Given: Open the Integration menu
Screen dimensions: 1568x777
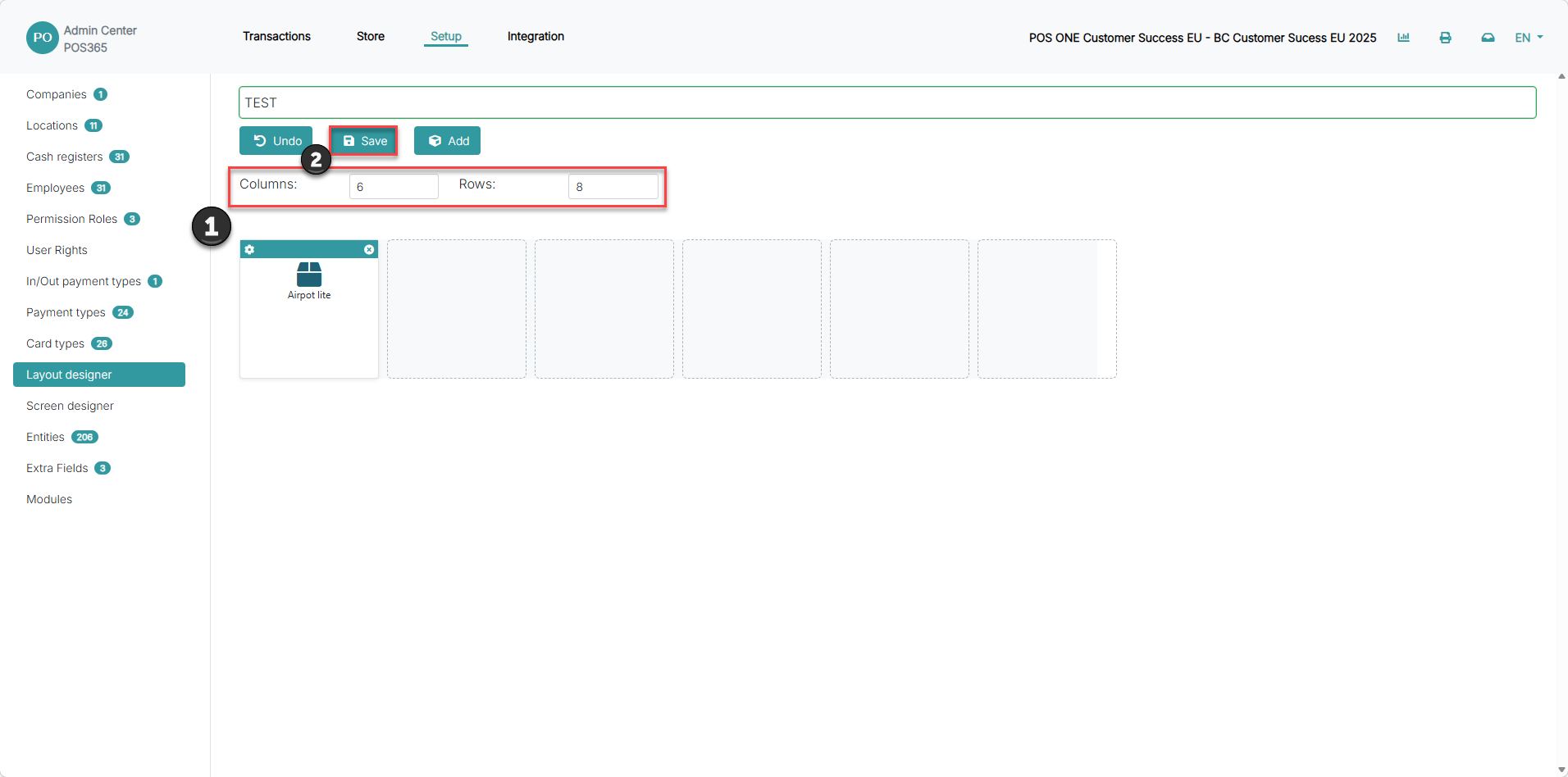Looking at the screenshot, I should [x=536, y=36].
